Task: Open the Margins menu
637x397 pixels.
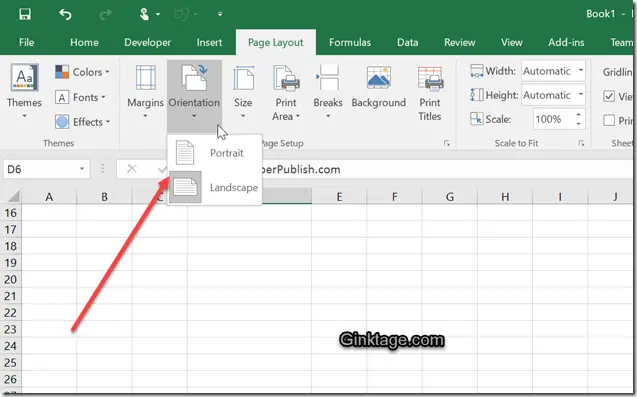Action: [x=145, y=92]
